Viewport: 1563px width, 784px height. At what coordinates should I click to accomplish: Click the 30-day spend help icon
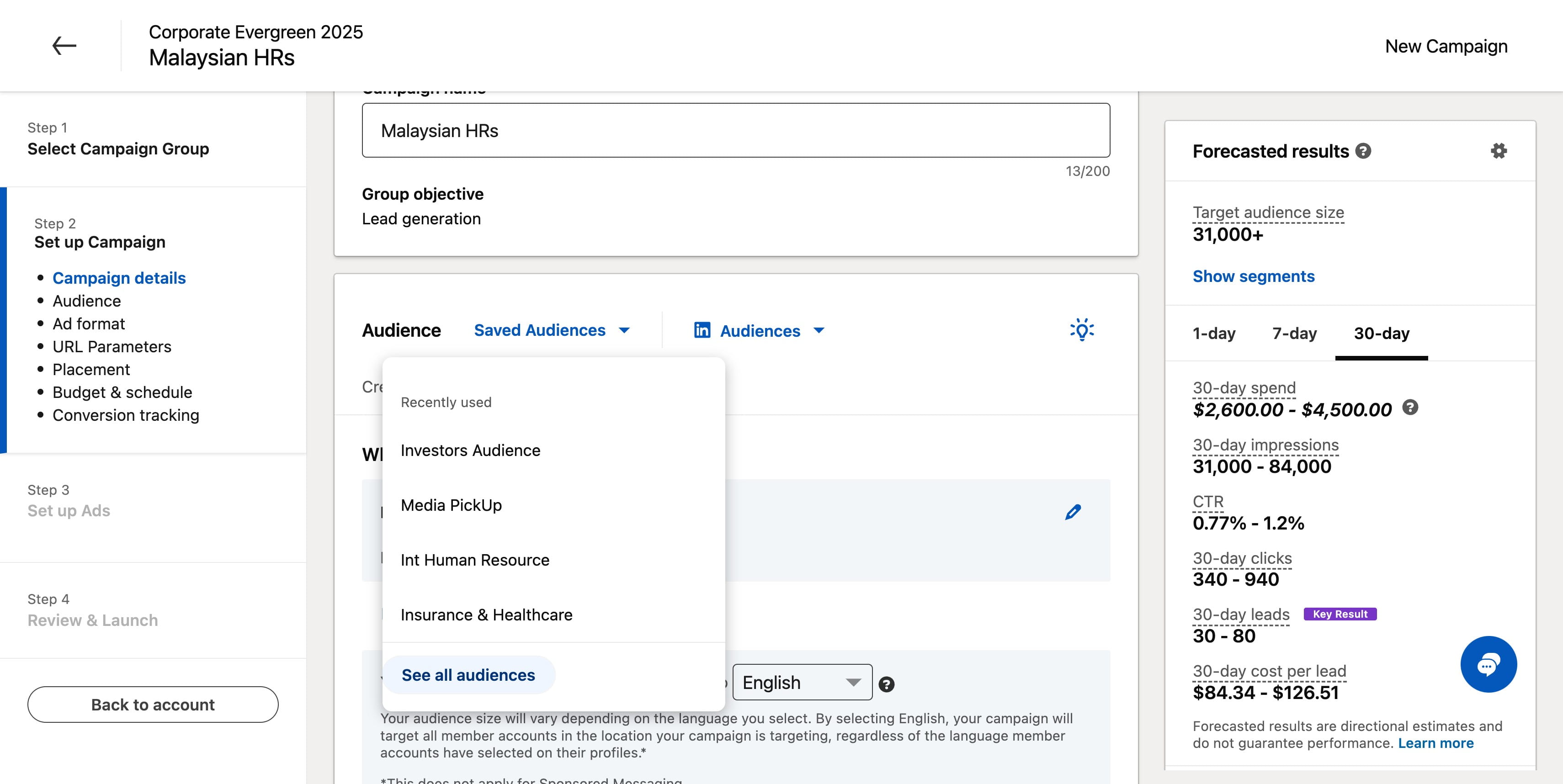pos(1410,407)
